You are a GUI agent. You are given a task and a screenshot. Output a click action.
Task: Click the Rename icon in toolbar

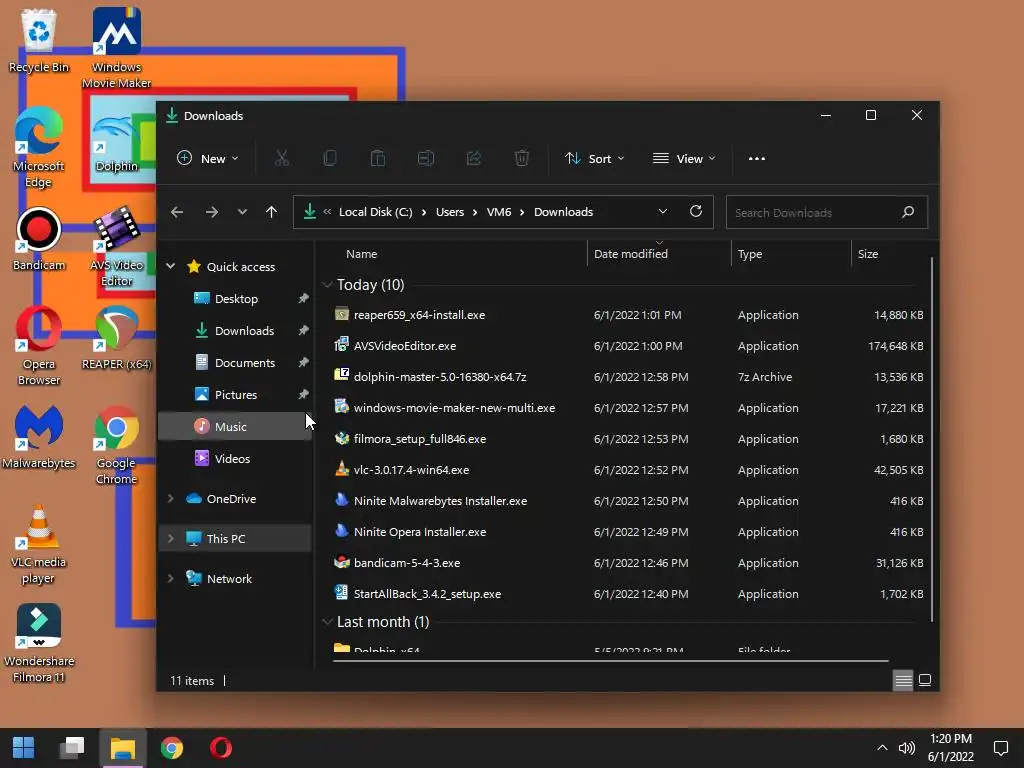tap(426, 159)
